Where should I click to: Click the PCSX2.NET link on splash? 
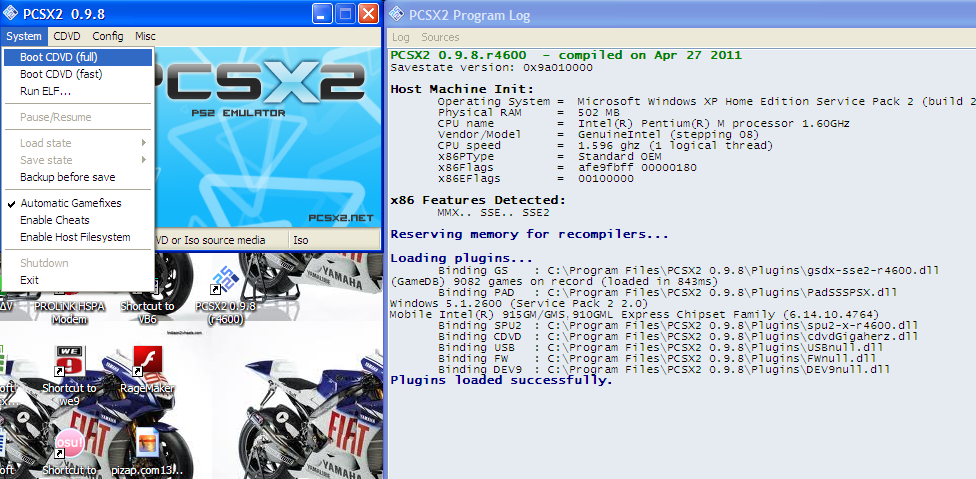tap(340, 218)
